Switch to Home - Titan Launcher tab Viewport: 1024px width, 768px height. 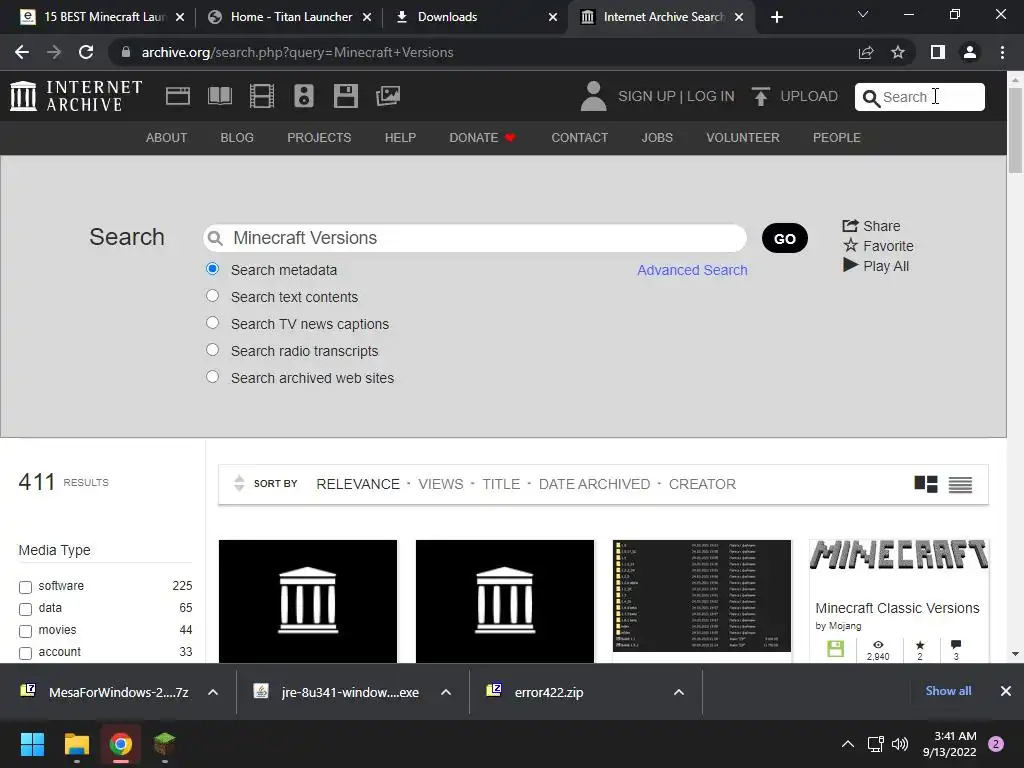coord(290,17)
